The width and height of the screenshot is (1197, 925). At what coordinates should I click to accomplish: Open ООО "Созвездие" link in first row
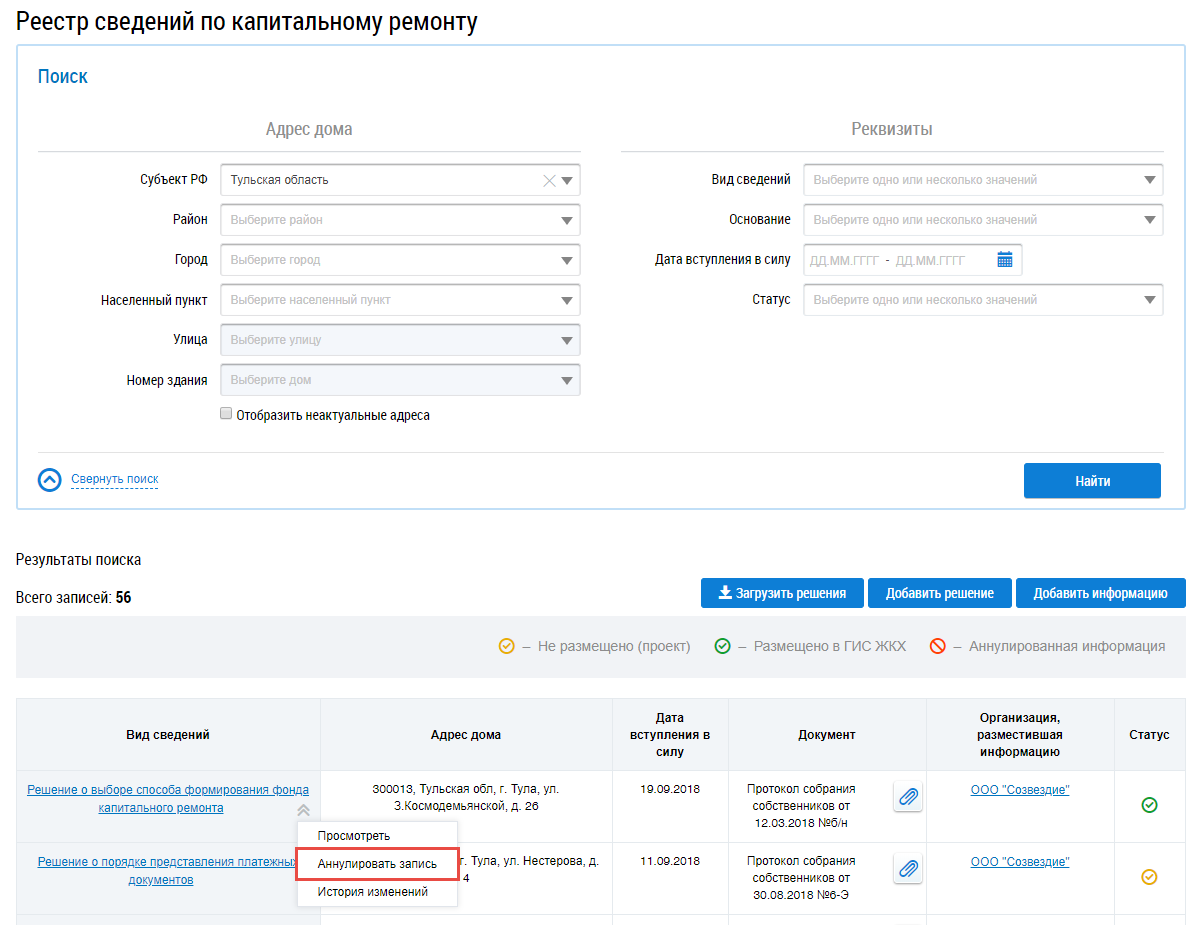coord(1019,790)
